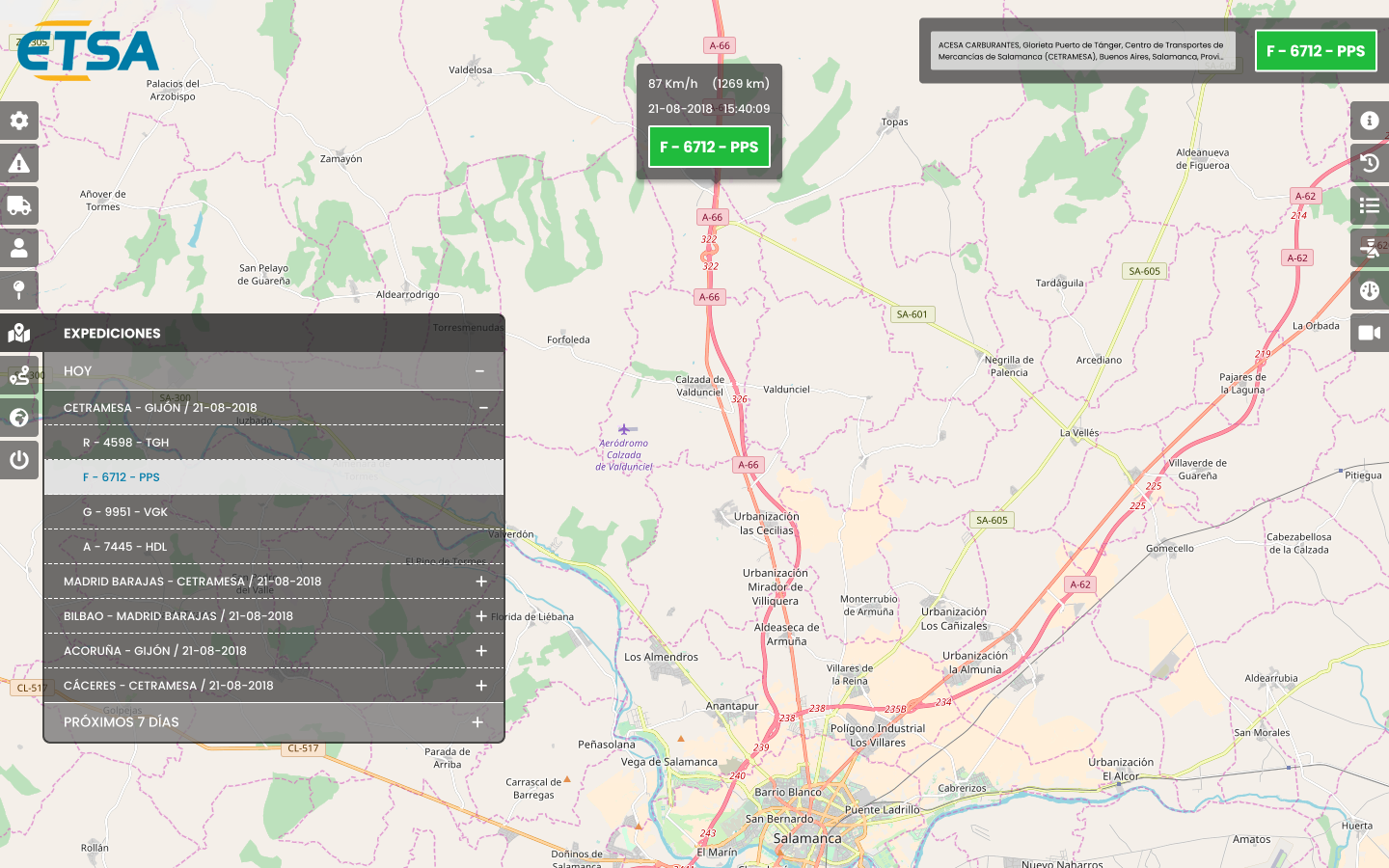The height and width of the screenshot is (868, 1389).
Task: Click top-right F - 6712 - PPS button
Action: [x=1316, y=51]
